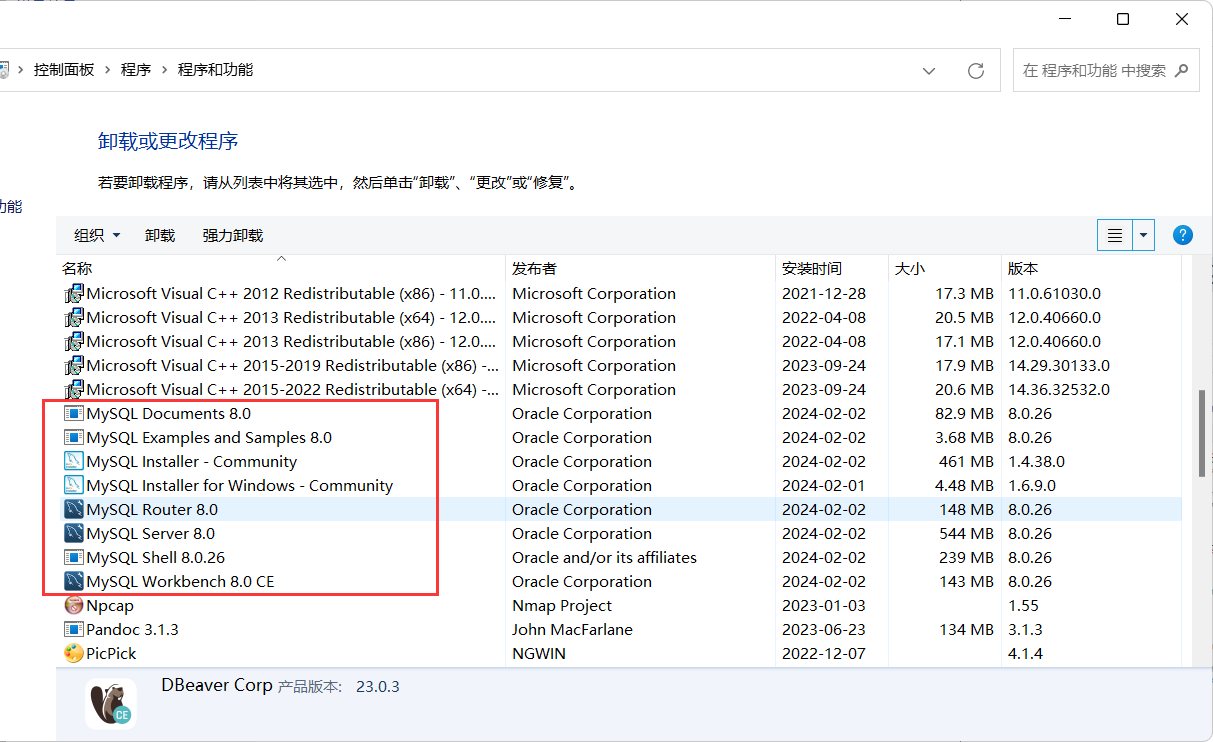The image size is (1213, 742).
Task: Click the 强力卸载 toolbar button
Action: point(232,235)
